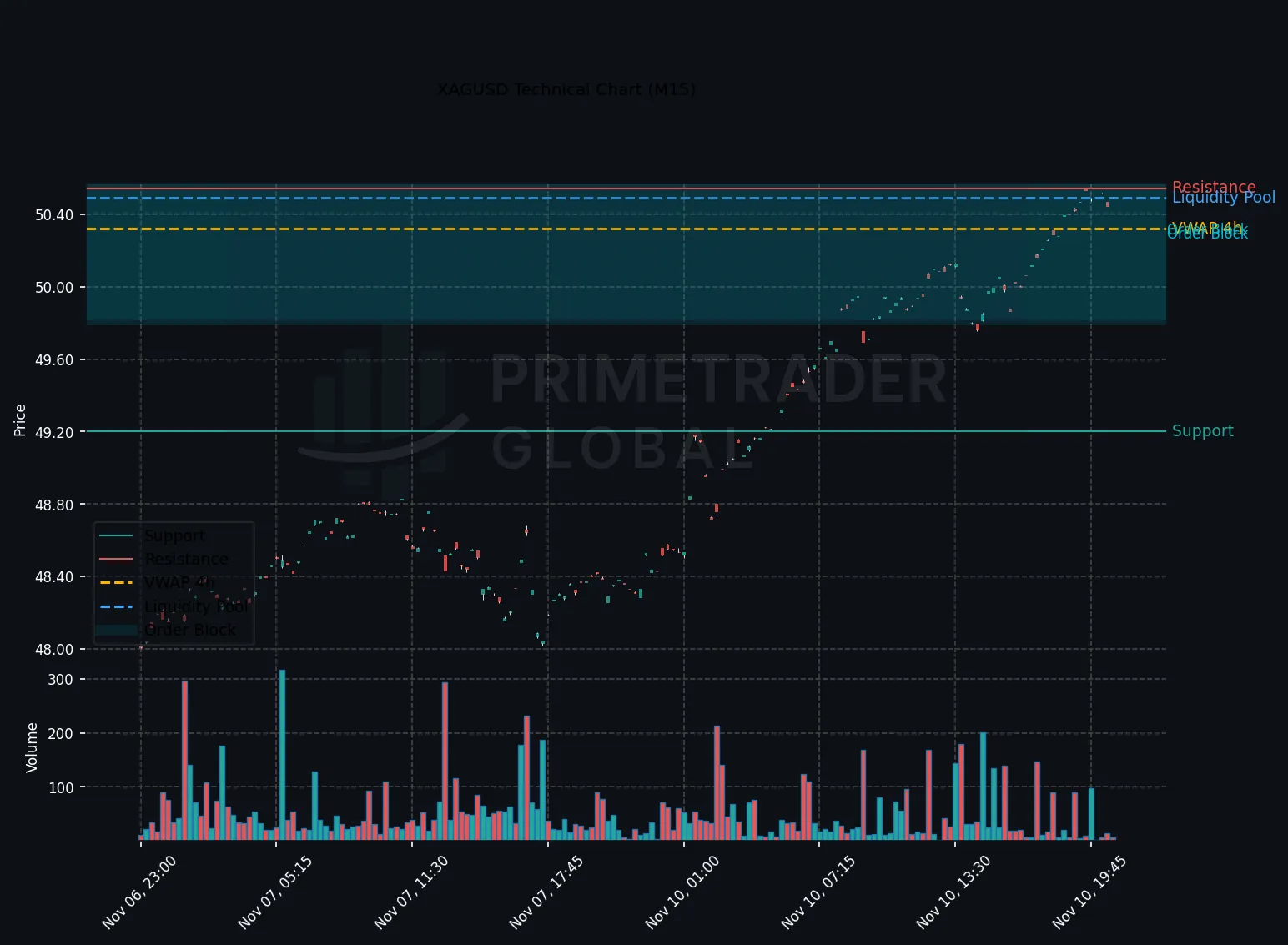Select the 200 volume axis label
Screen dimensions: 1288x945
click(61, 734)
